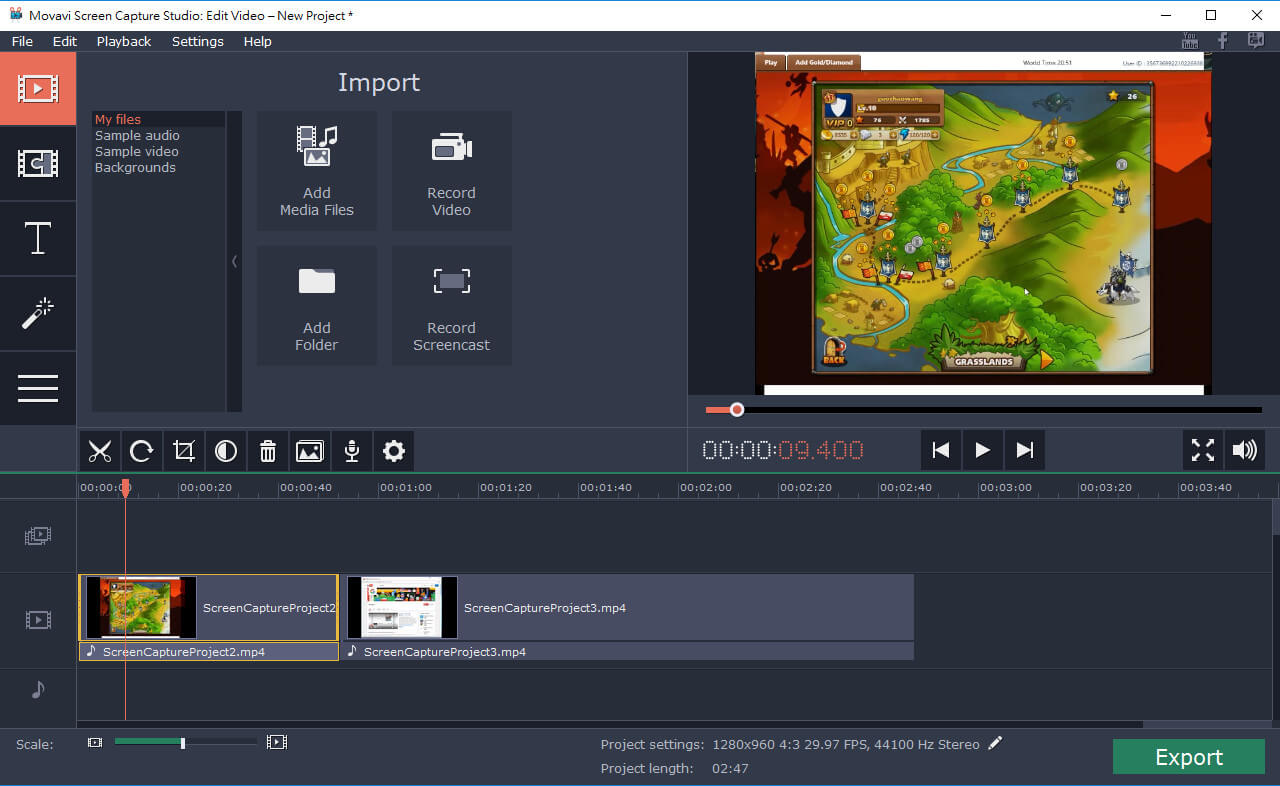Open the Settings menu
This screenshot has width=1280, height=786.
(197, 41)
